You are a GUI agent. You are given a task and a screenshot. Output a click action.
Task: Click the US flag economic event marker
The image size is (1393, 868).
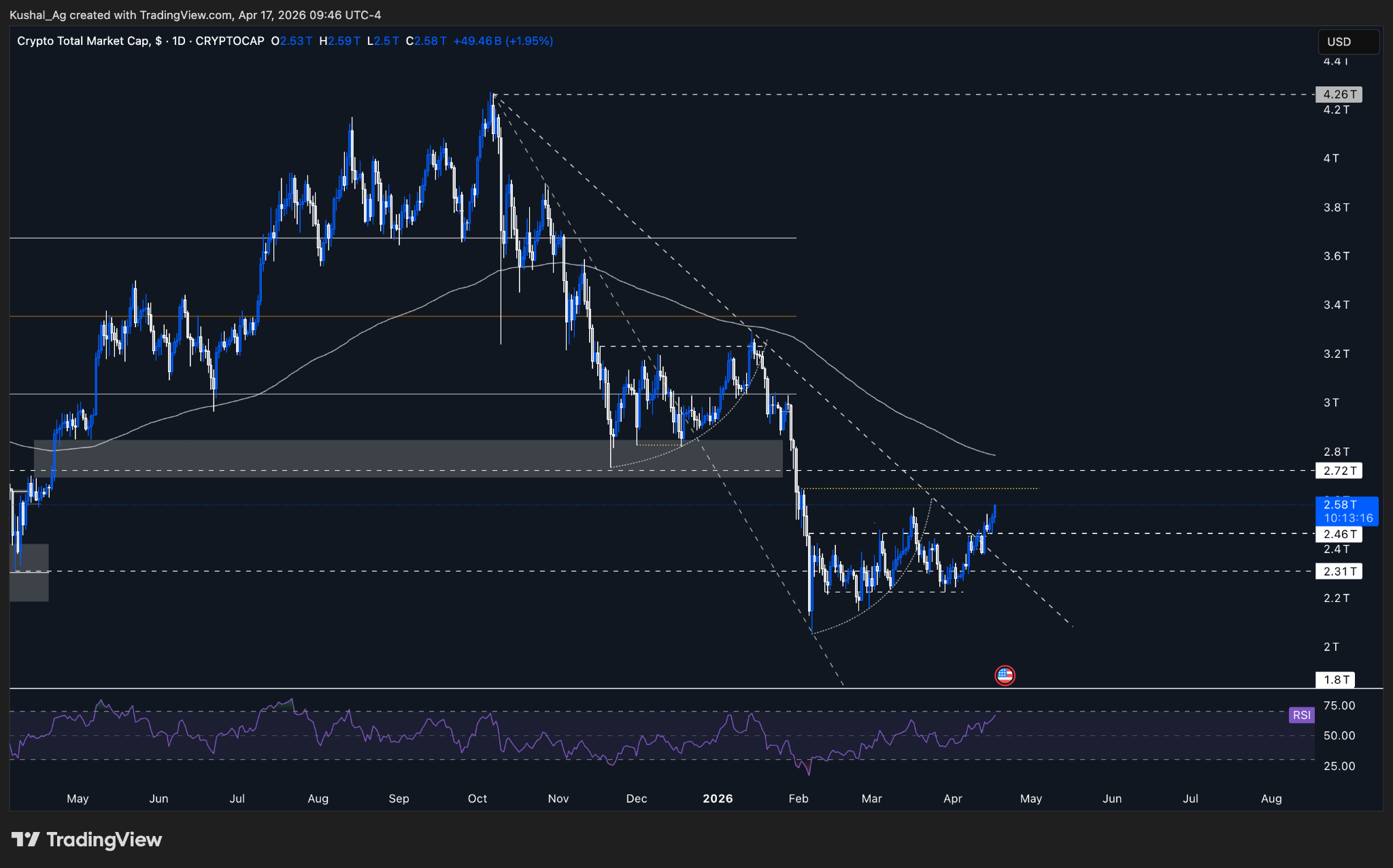pyautogui.click(x=1005, y=675)
